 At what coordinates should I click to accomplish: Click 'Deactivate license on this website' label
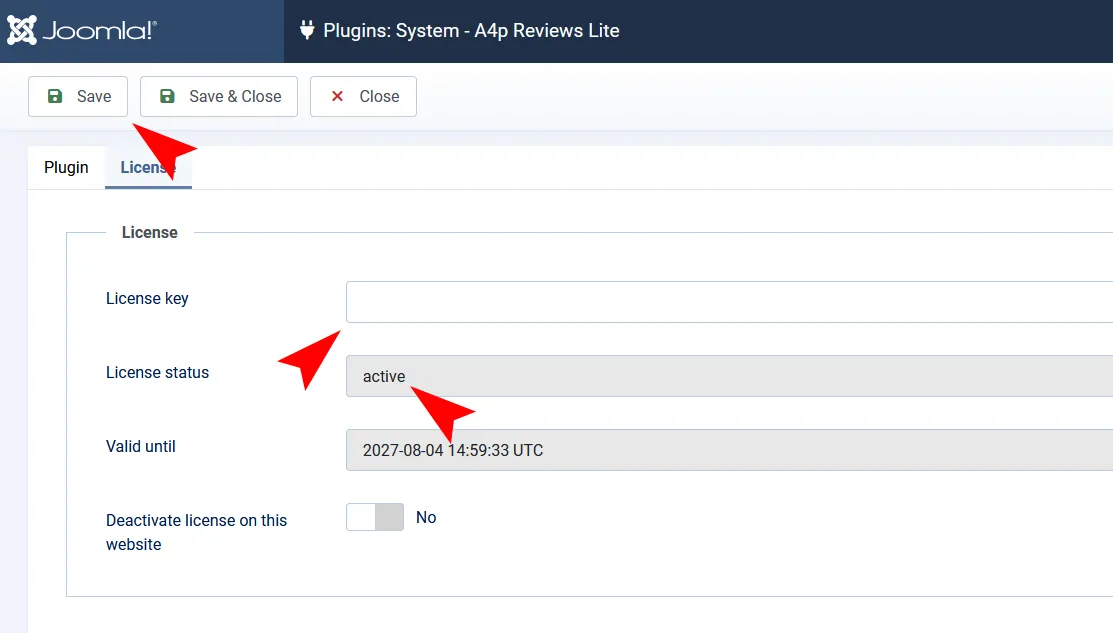point(197,532)
